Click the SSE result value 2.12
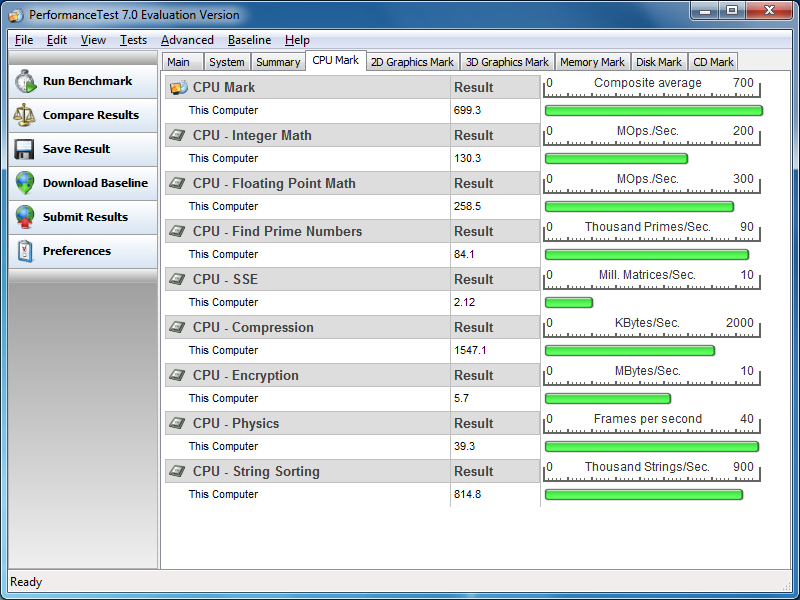800x600 pixels. tap(464, 302)
